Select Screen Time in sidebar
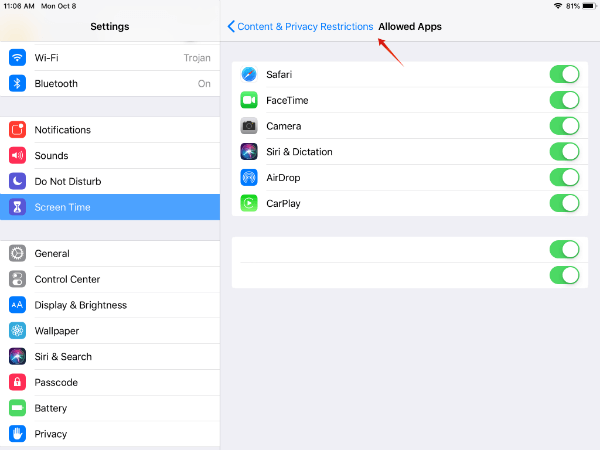 click(110, 207)
